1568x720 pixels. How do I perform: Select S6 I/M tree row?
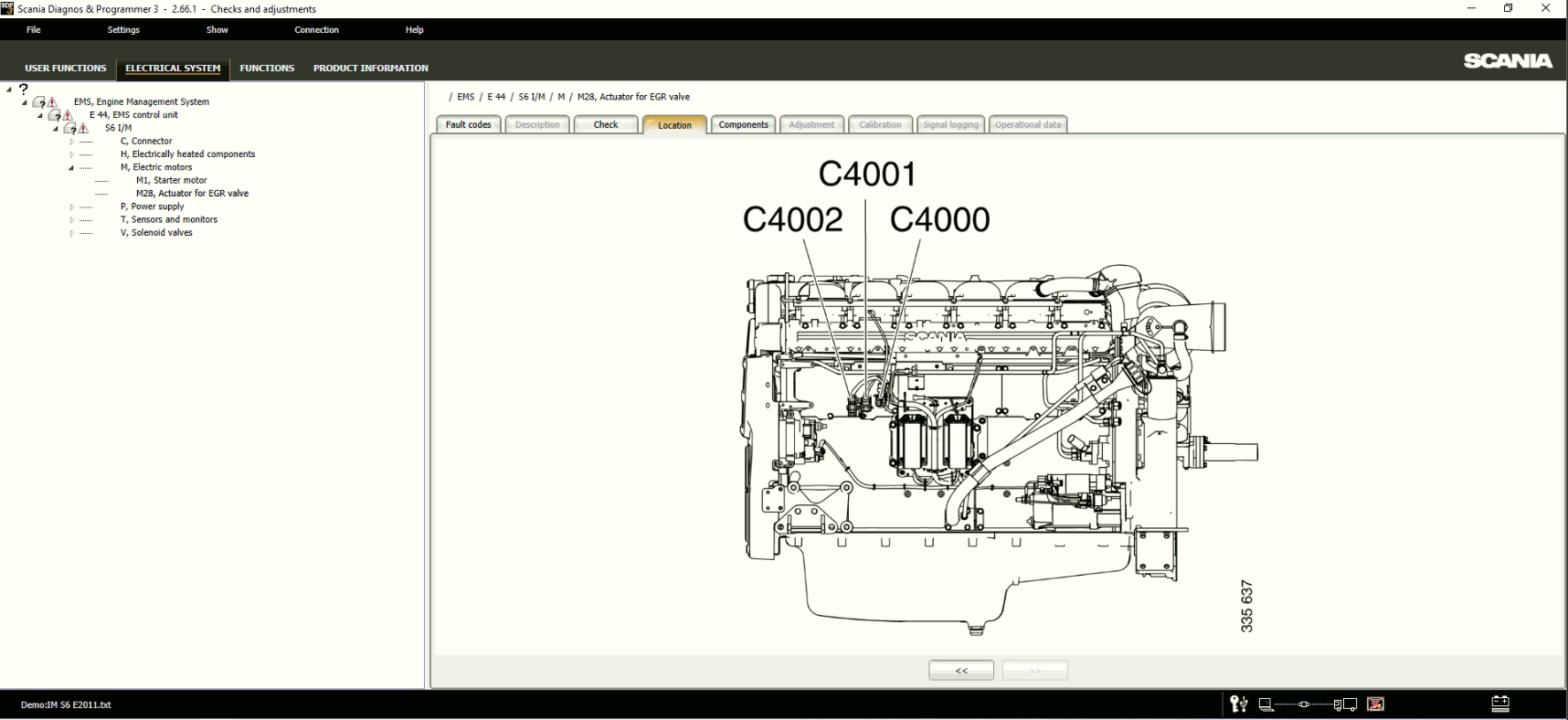[118, 129]
